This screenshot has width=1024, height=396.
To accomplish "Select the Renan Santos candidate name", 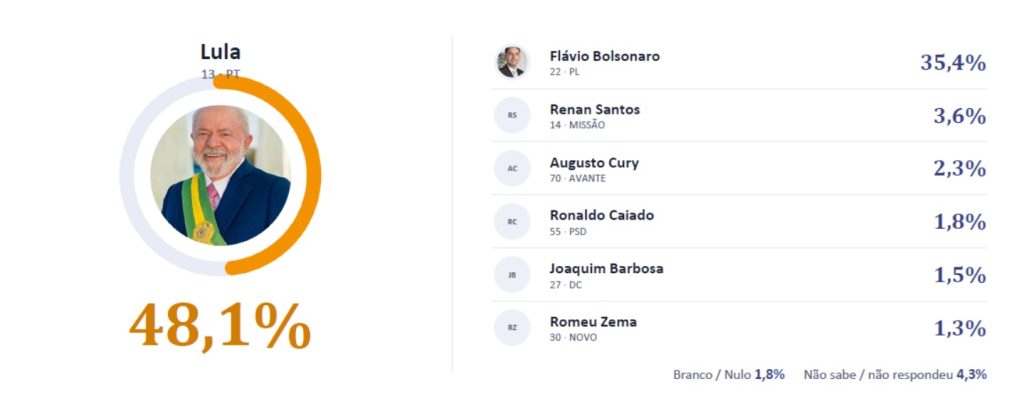I will [595, 110].
